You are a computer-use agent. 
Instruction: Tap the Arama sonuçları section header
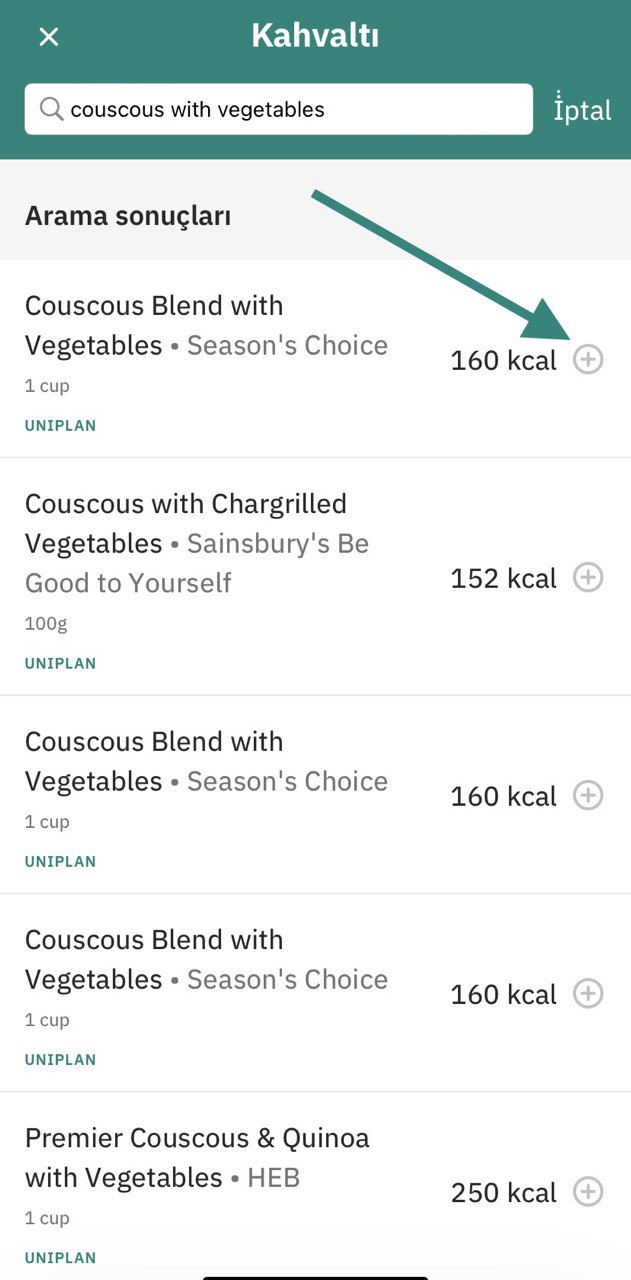pyautogui.click(x=128, y=216)
